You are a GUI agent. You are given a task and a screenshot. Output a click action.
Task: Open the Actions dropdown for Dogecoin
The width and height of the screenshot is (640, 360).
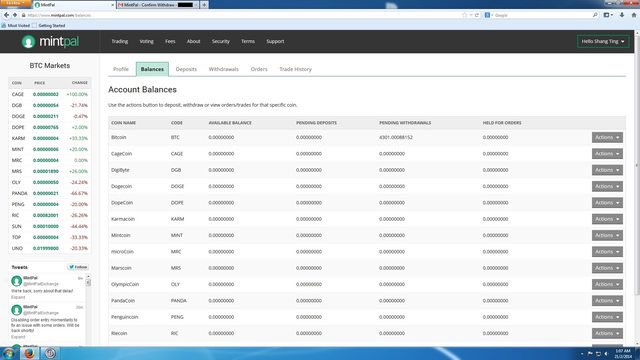607,187
